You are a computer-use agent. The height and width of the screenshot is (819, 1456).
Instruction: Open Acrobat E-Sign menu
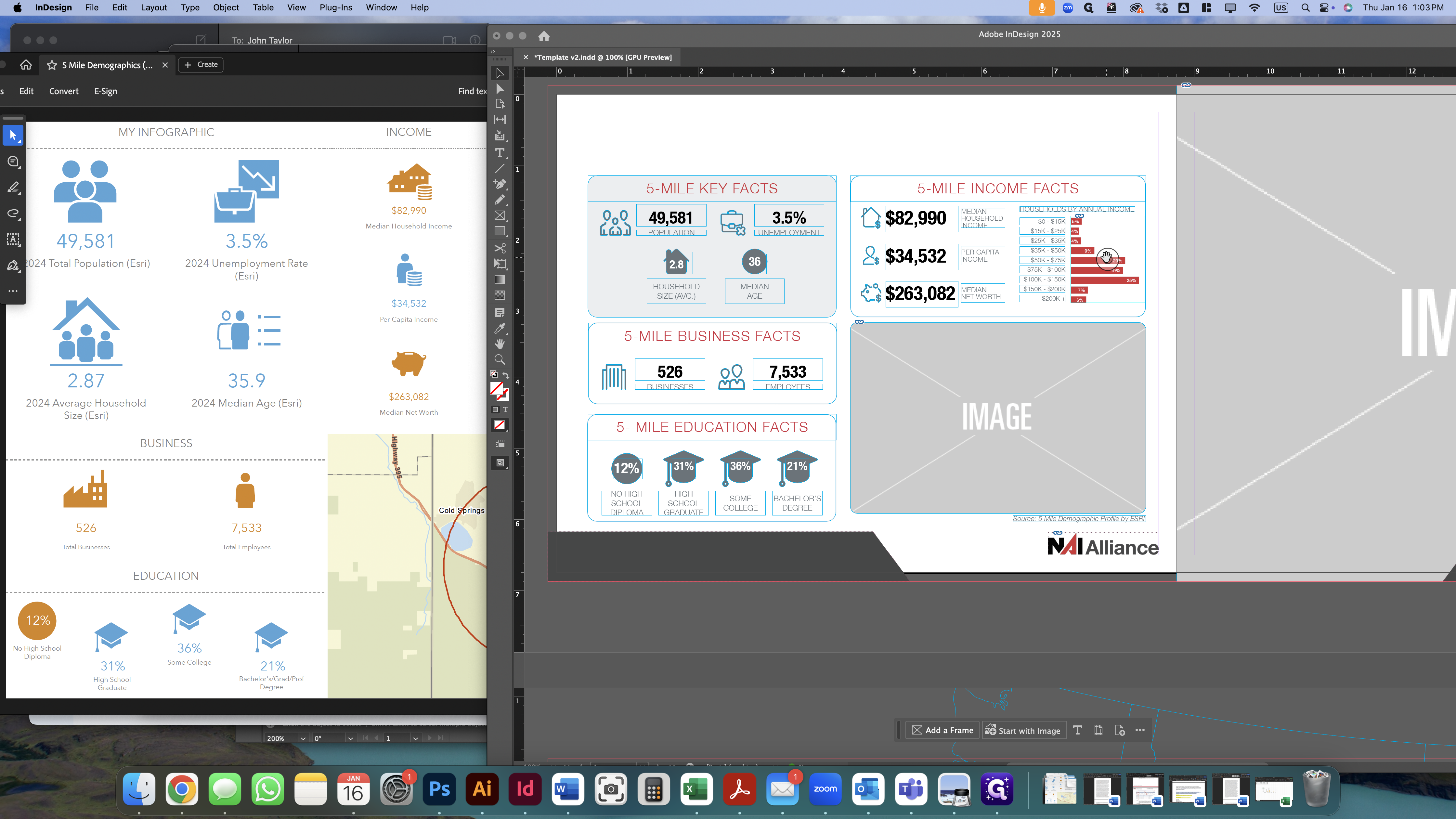coord(106,91)
